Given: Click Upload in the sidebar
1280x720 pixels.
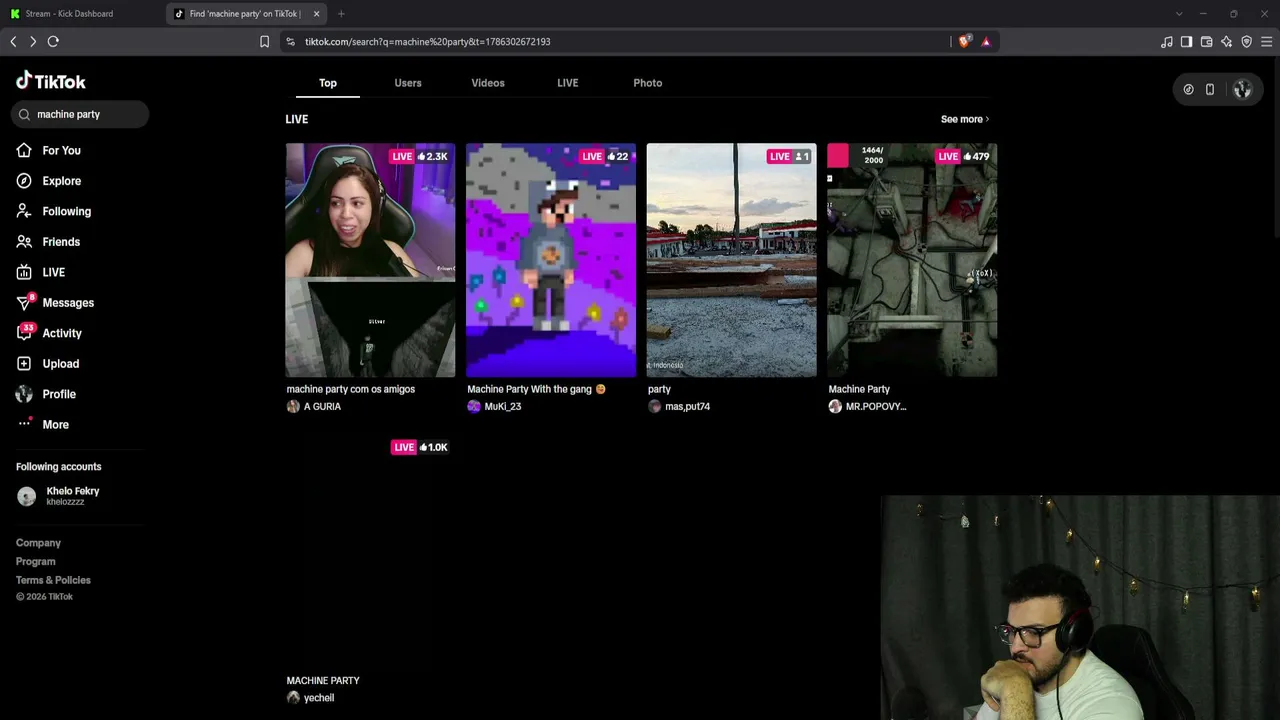Looking at the screenshot, I should click(60, 364).
